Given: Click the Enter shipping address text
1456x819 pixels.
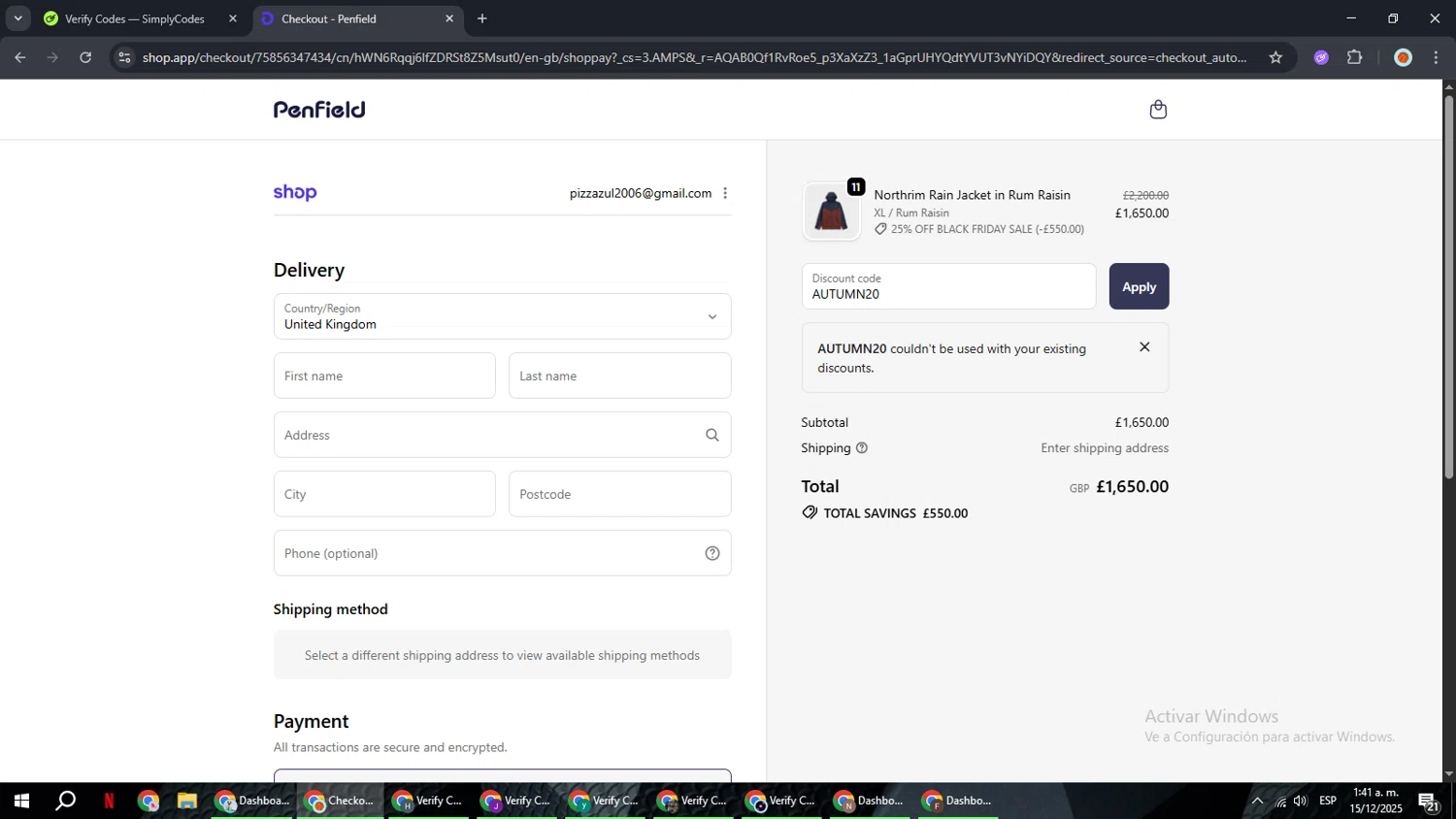Looking at the screenshot, I should click(1105, 448).
